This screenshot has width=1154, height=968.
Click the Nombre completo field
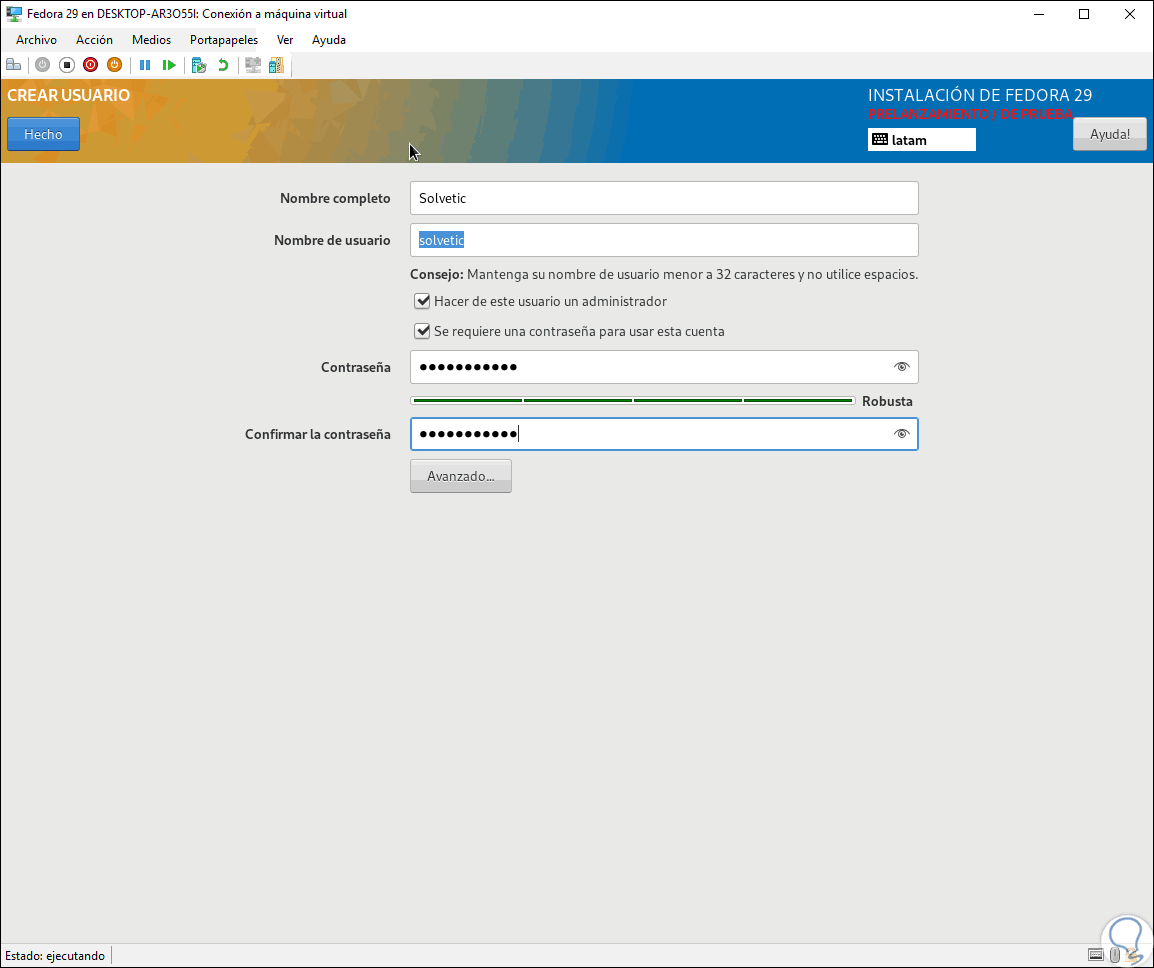click(x=664, y=198)
